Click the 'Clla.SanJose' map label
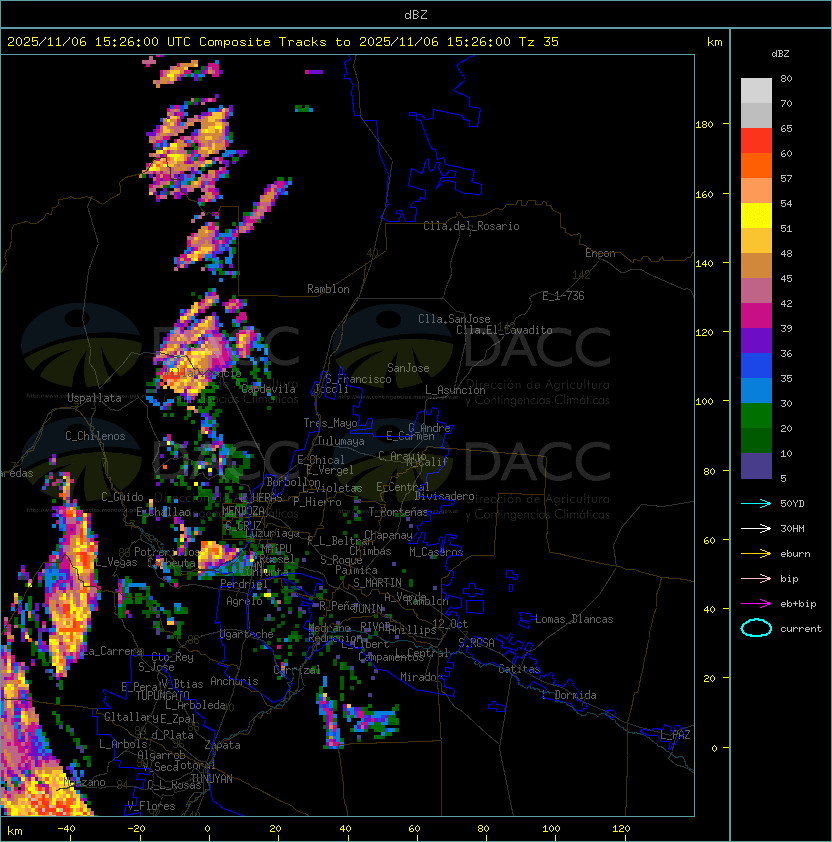 tap(454, 319)
